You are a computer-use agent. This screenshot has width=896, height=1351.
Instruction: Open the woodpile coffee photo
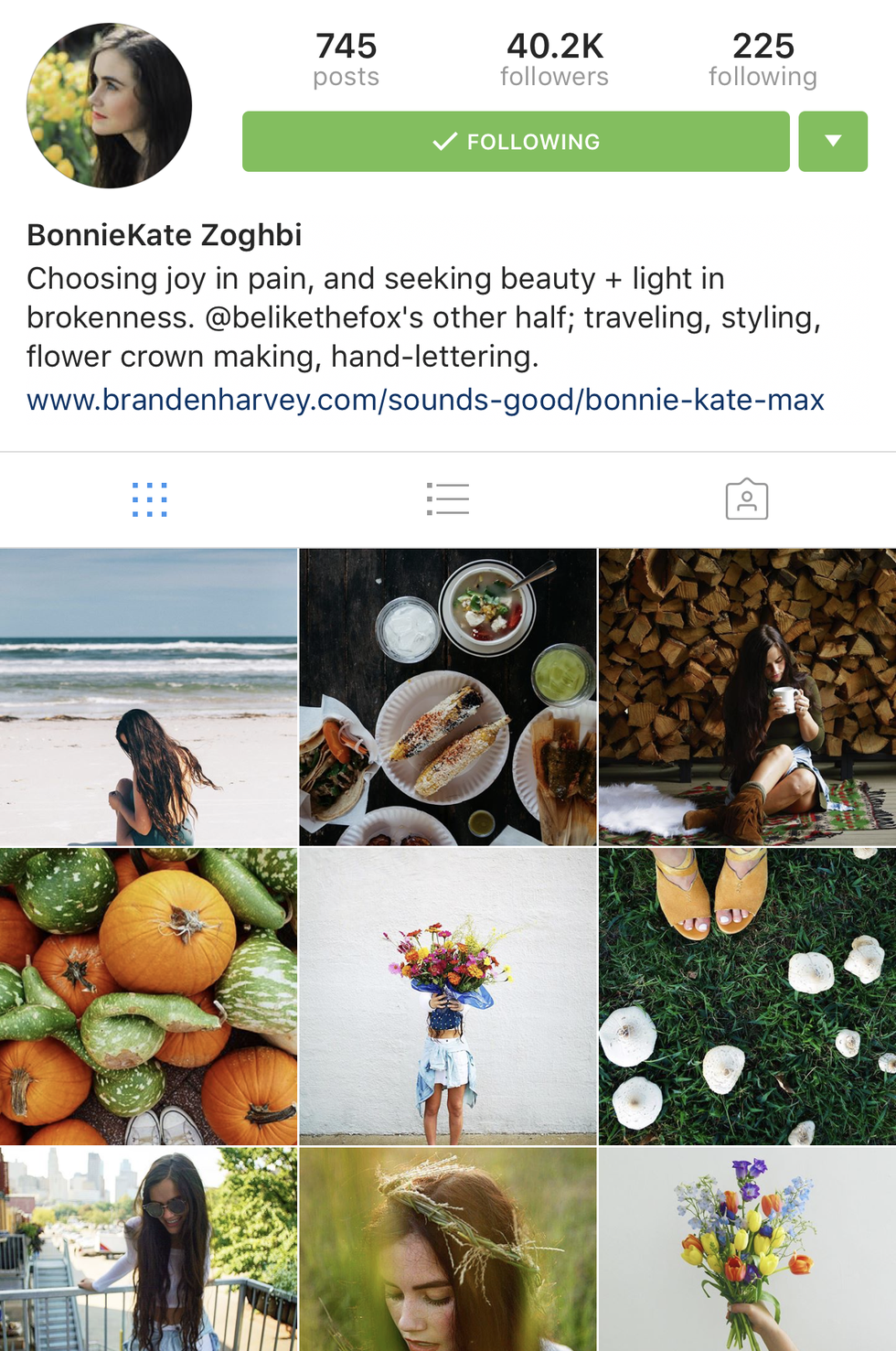tap(748, 697)
